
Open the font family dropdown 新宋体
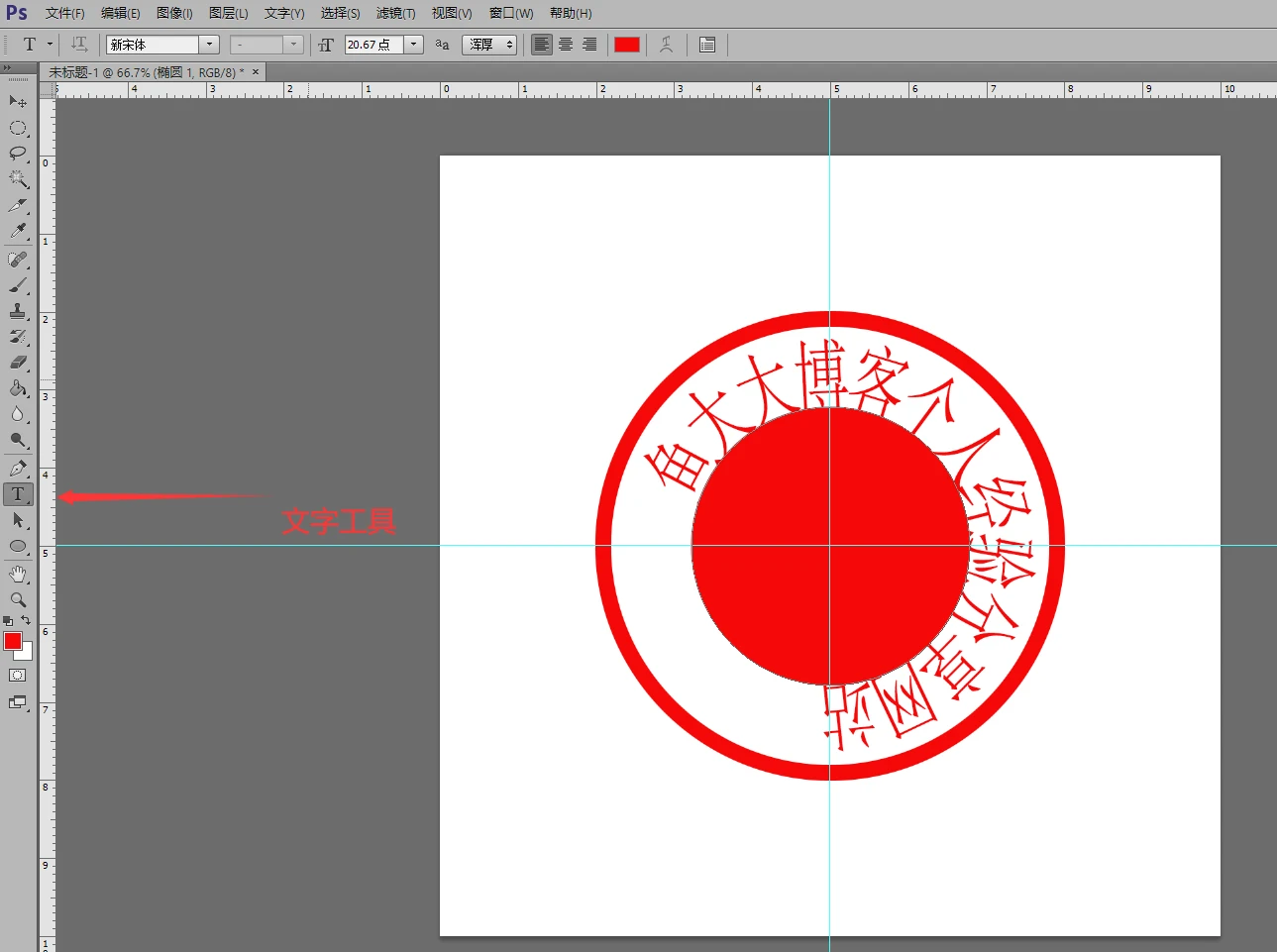209,45
